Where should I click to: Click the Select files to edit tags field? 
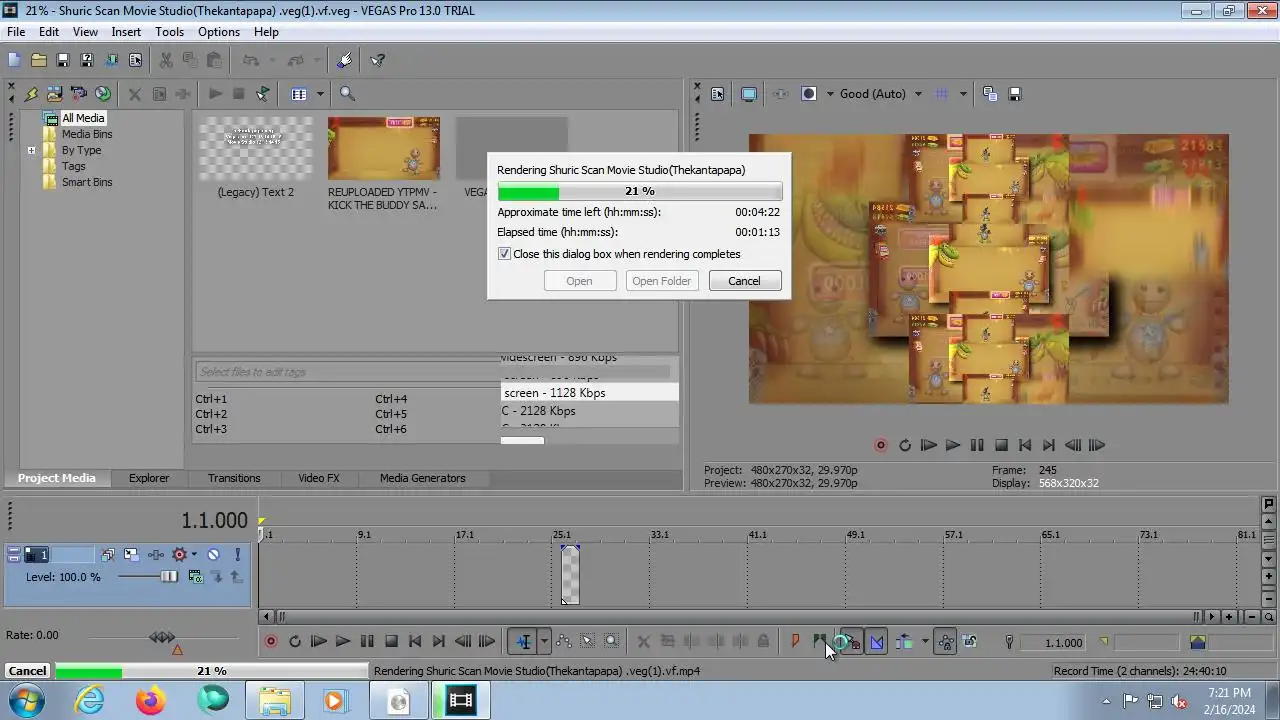434,372
